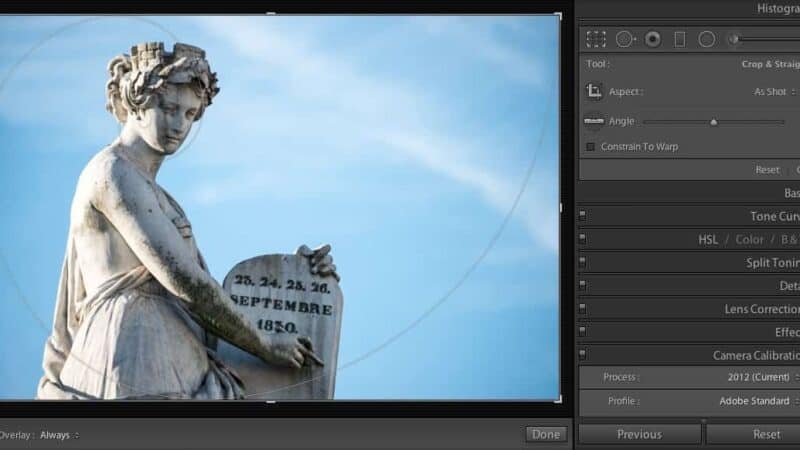Click the 'Aspect :' label text
Image resolution: width=800 pixels, height=450 pixels.
(x=626, y=92)
